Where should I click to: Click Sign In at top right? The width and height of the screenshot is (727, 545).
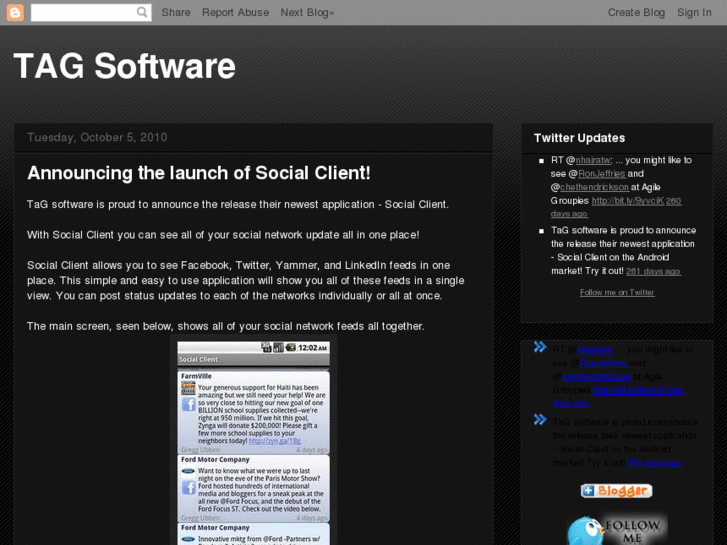coord(694,13)
